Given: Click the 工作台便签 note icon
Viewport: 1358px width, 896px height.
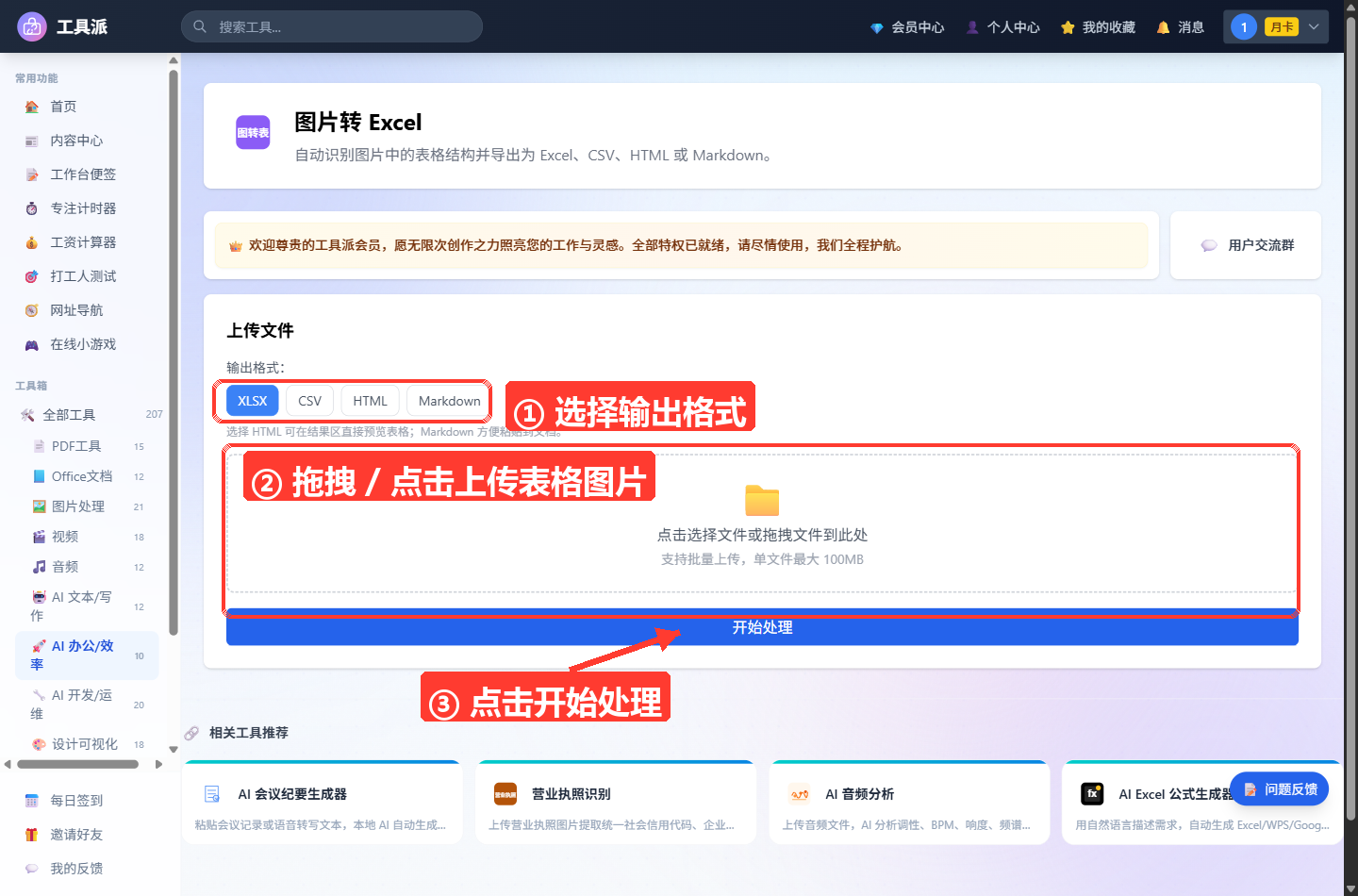Looking at the screenshot, I should pyautogui.click(x=32, y=174).
